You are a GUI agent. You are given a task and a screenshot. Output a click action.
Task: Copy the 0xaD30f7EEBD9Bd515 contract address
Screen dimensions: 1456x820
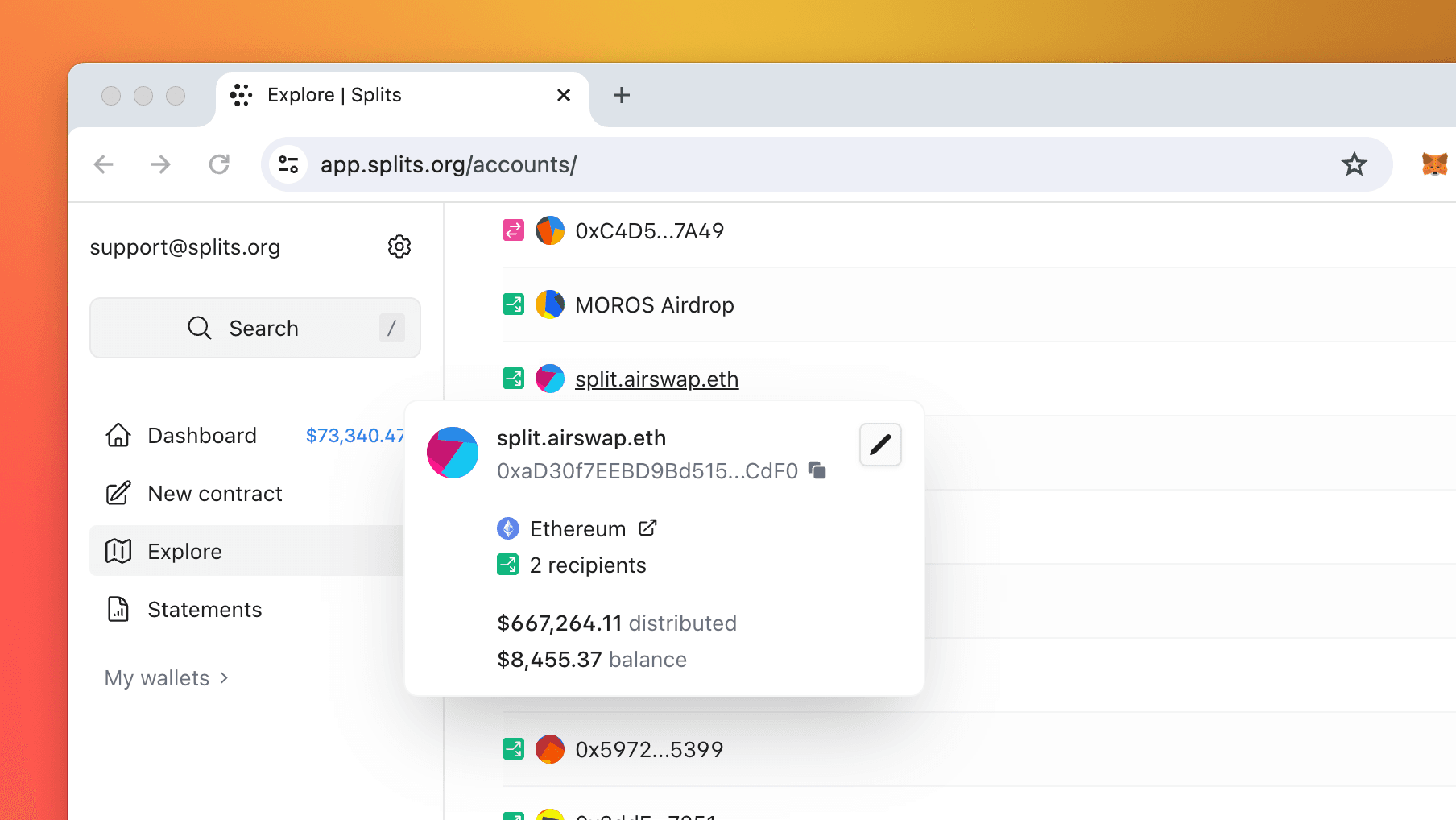[817, 470]
